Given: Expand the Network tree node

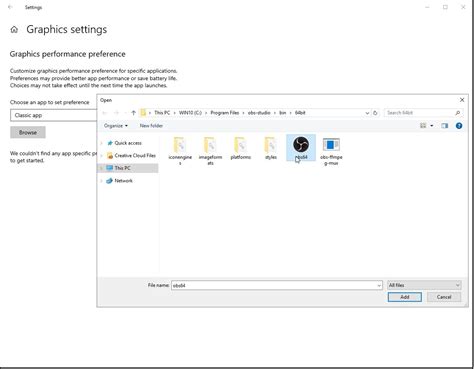Looking at the screenshot, I should (x=101, y=181).
